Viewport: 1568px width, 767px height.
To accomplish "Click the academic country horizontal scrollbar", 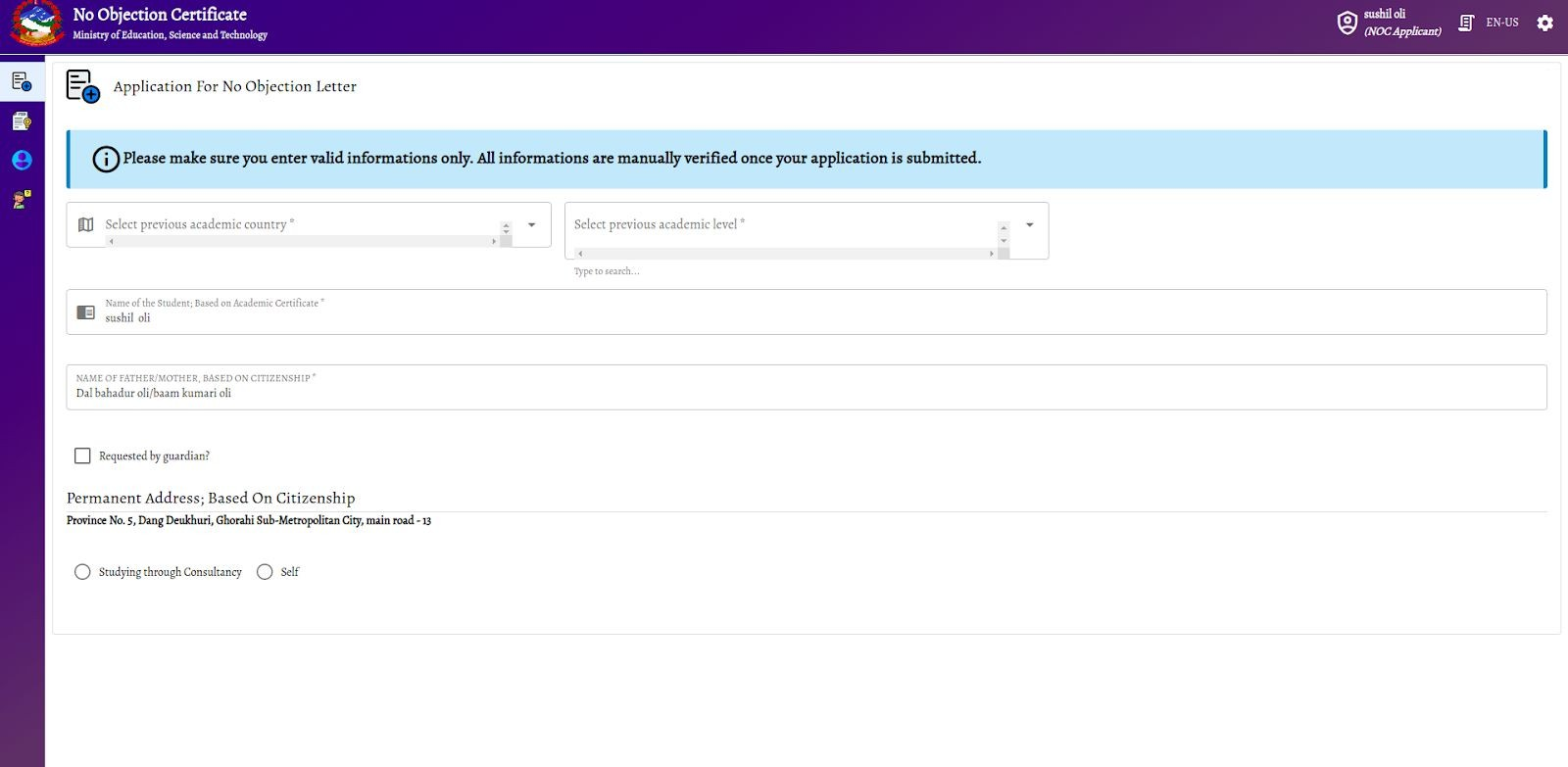I will 302,241.
